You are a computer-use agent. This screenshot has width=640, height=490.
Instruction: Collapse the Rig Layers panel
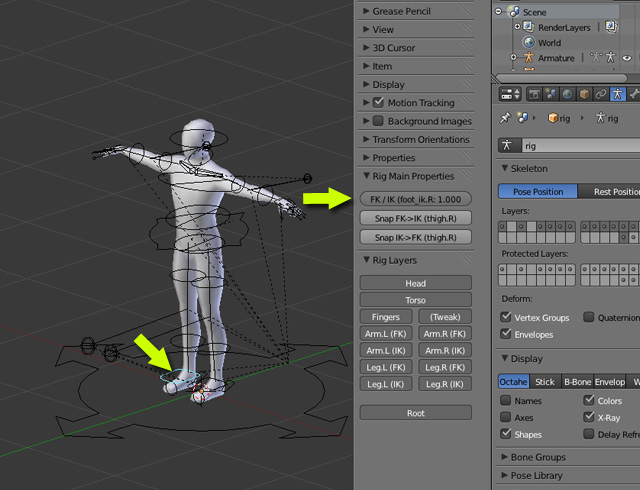(x=416, y=260)
